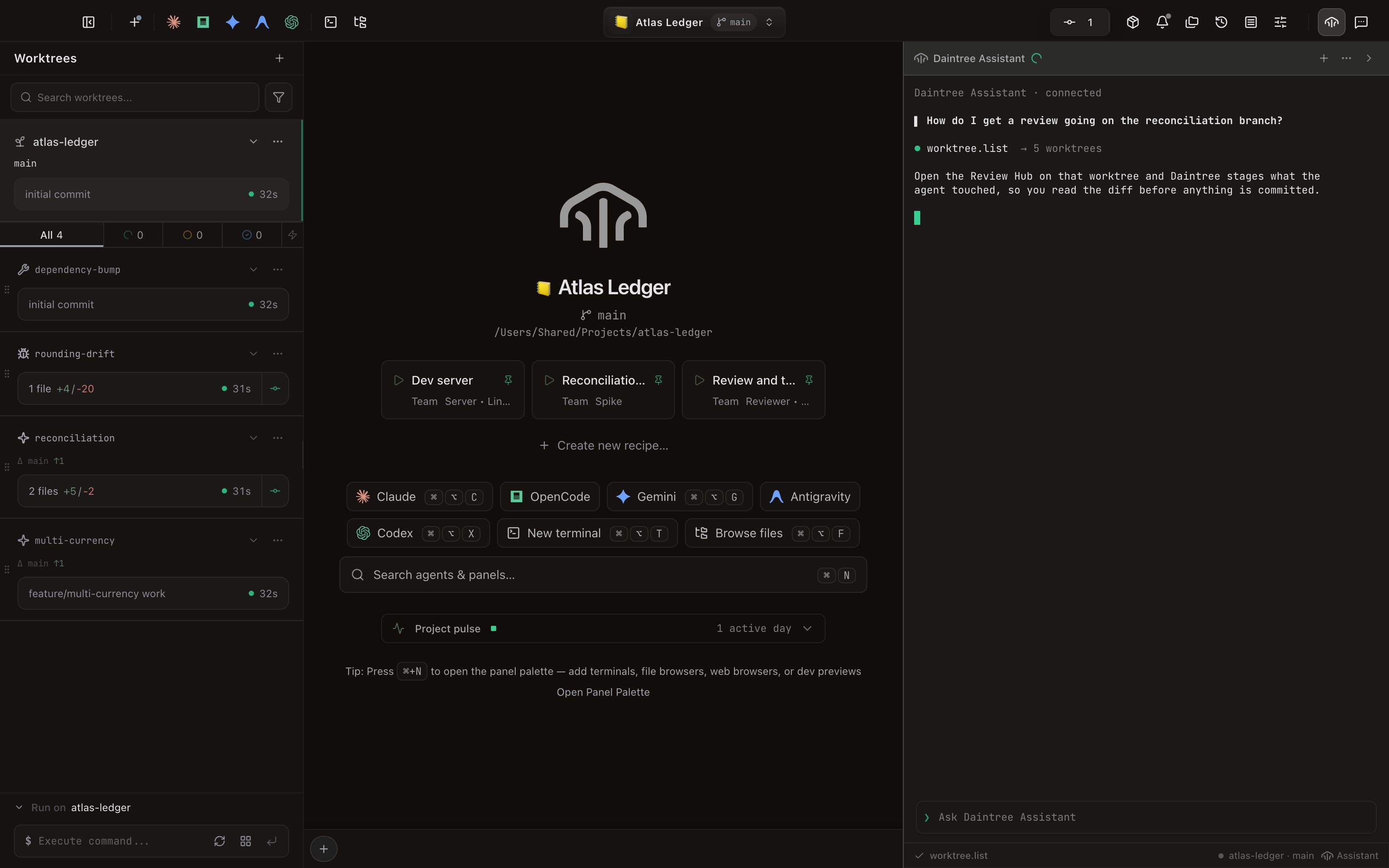Image resolution: width=1389 pixels, height=868 pixels.
Task: Start Gemini via the top toolbar icon
Action: pyautogui.click(x=233, y=23)
